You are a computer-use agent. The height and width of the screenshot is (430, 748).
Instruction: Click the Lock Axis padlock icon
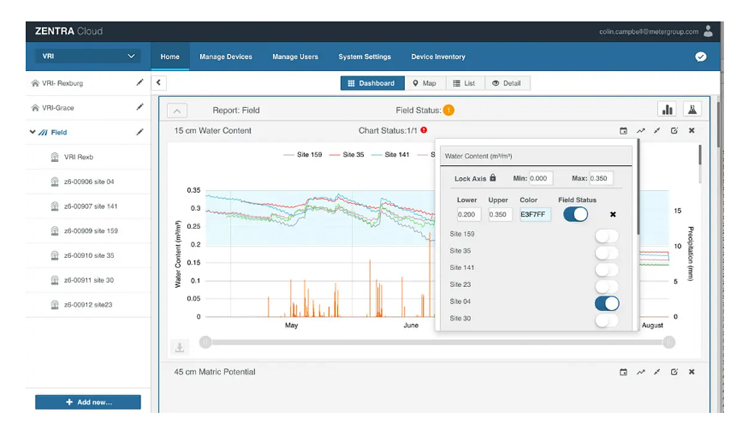(493, 178)
